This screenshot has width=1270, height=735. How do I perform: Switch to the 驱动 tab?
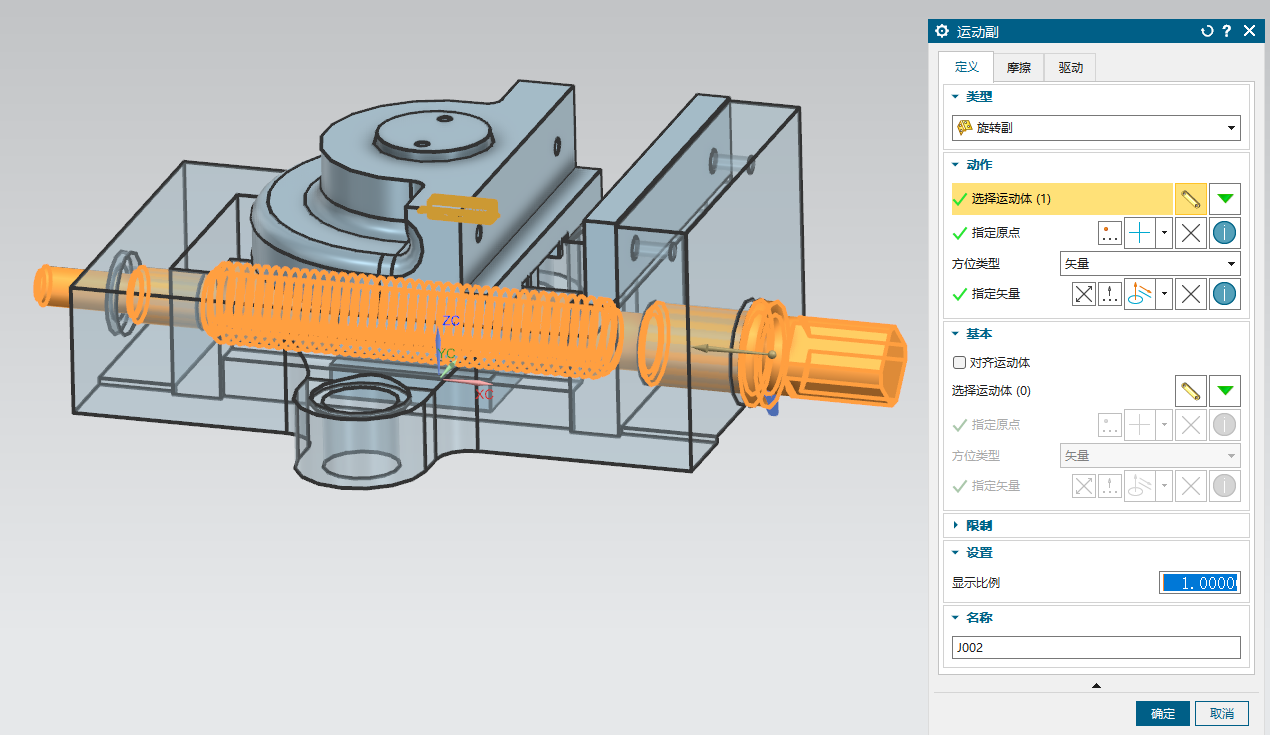[1070, 68]
